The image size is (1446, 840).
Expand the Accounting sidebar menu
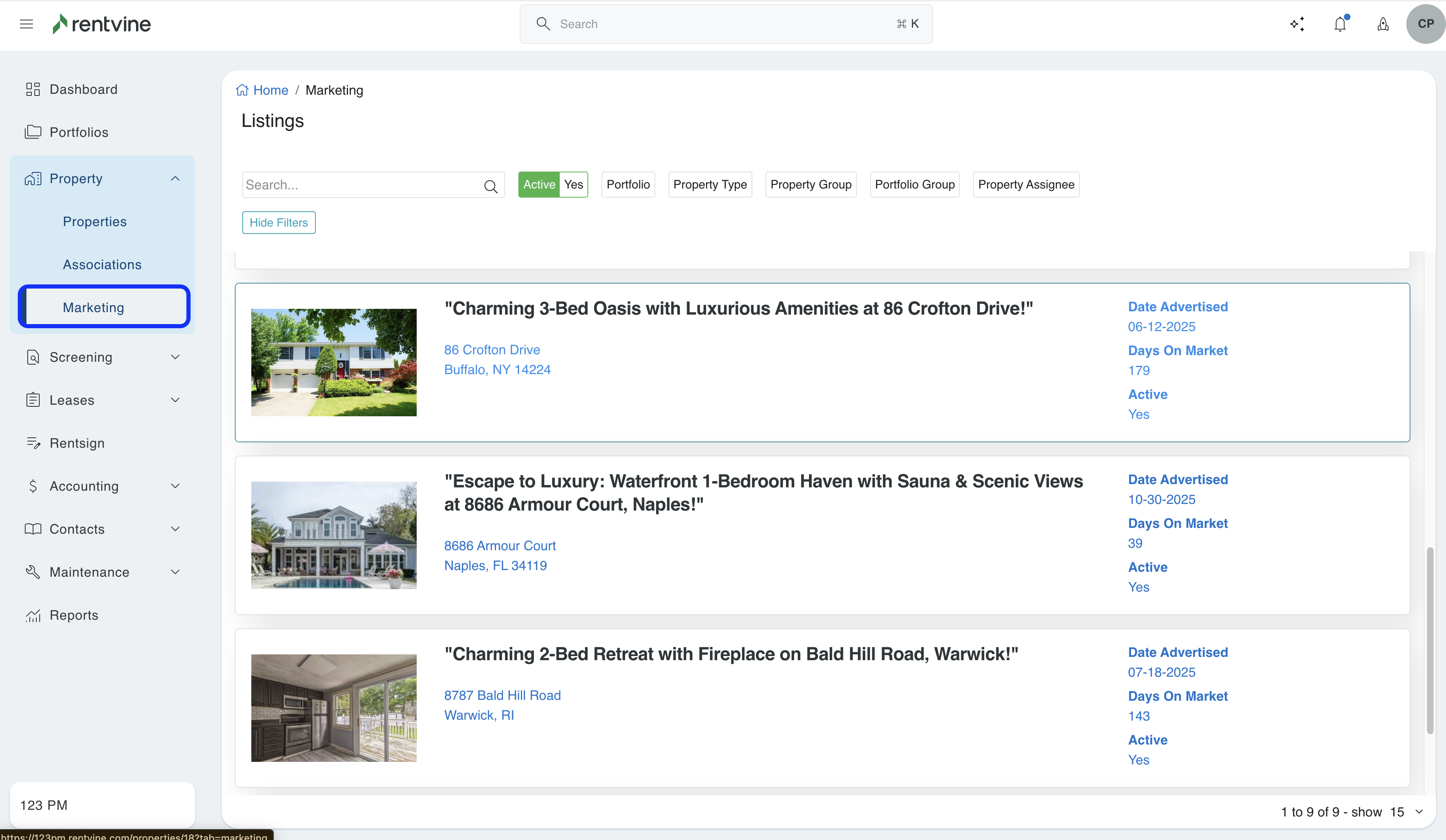175,486
